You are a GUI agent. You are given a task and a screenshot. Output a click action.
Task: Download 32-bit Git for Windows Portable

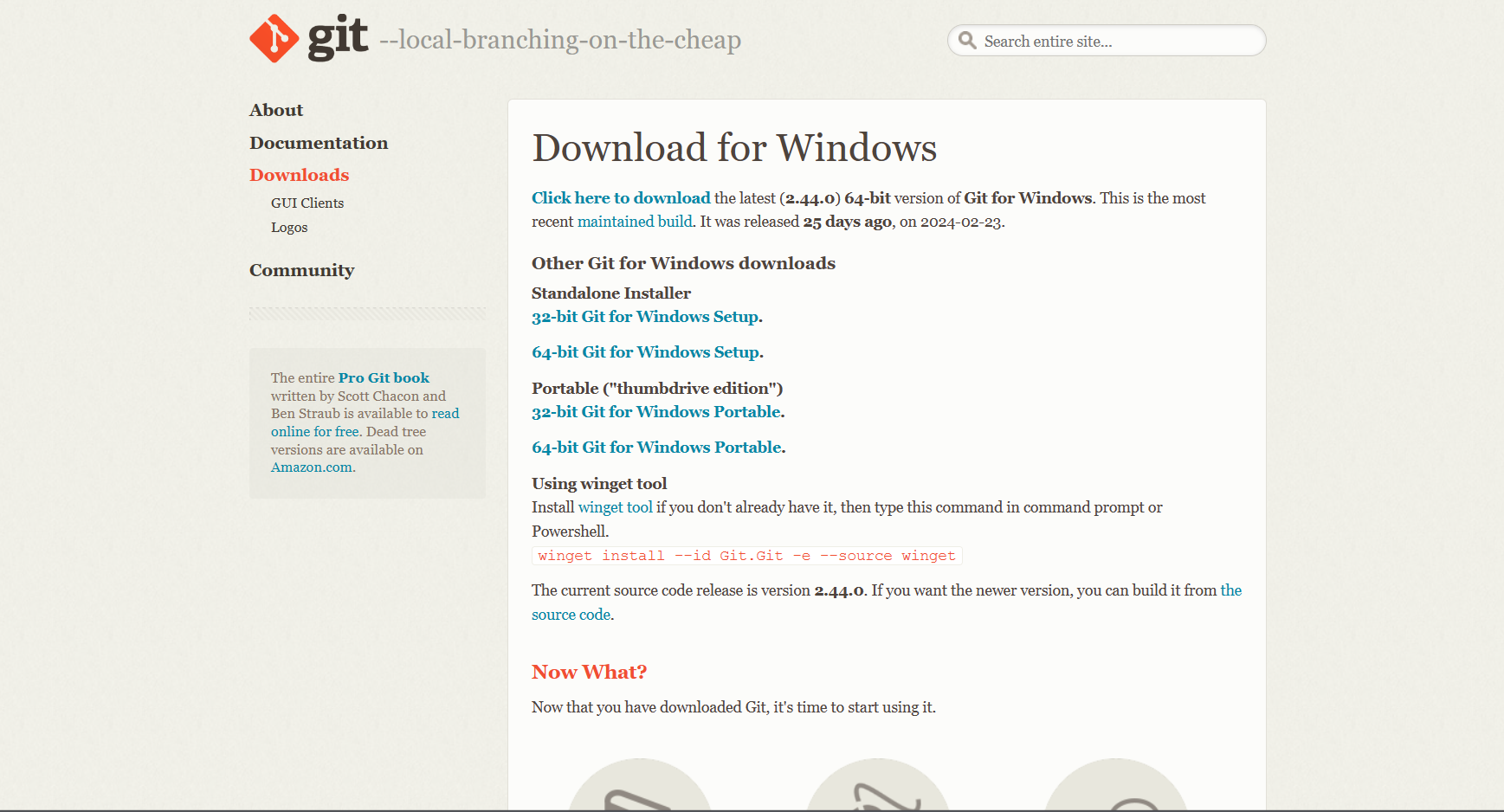(x=656, y=412)
